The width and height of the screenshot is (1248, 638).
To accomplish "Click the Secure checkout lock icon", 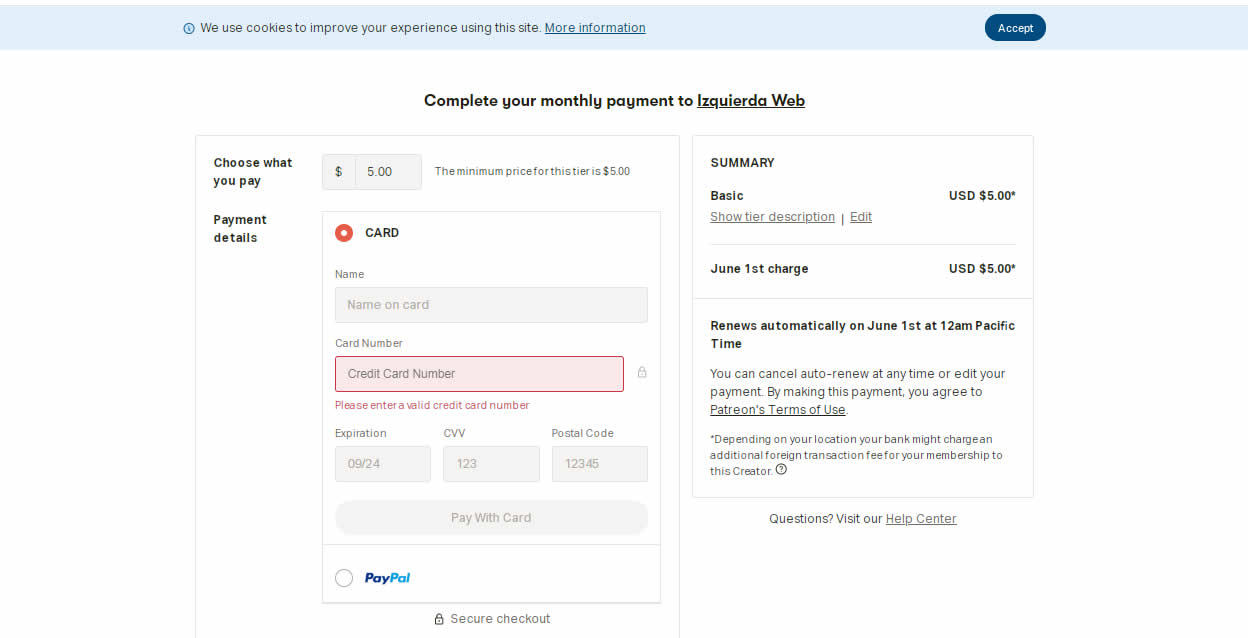I will click(x=439, y=619).
